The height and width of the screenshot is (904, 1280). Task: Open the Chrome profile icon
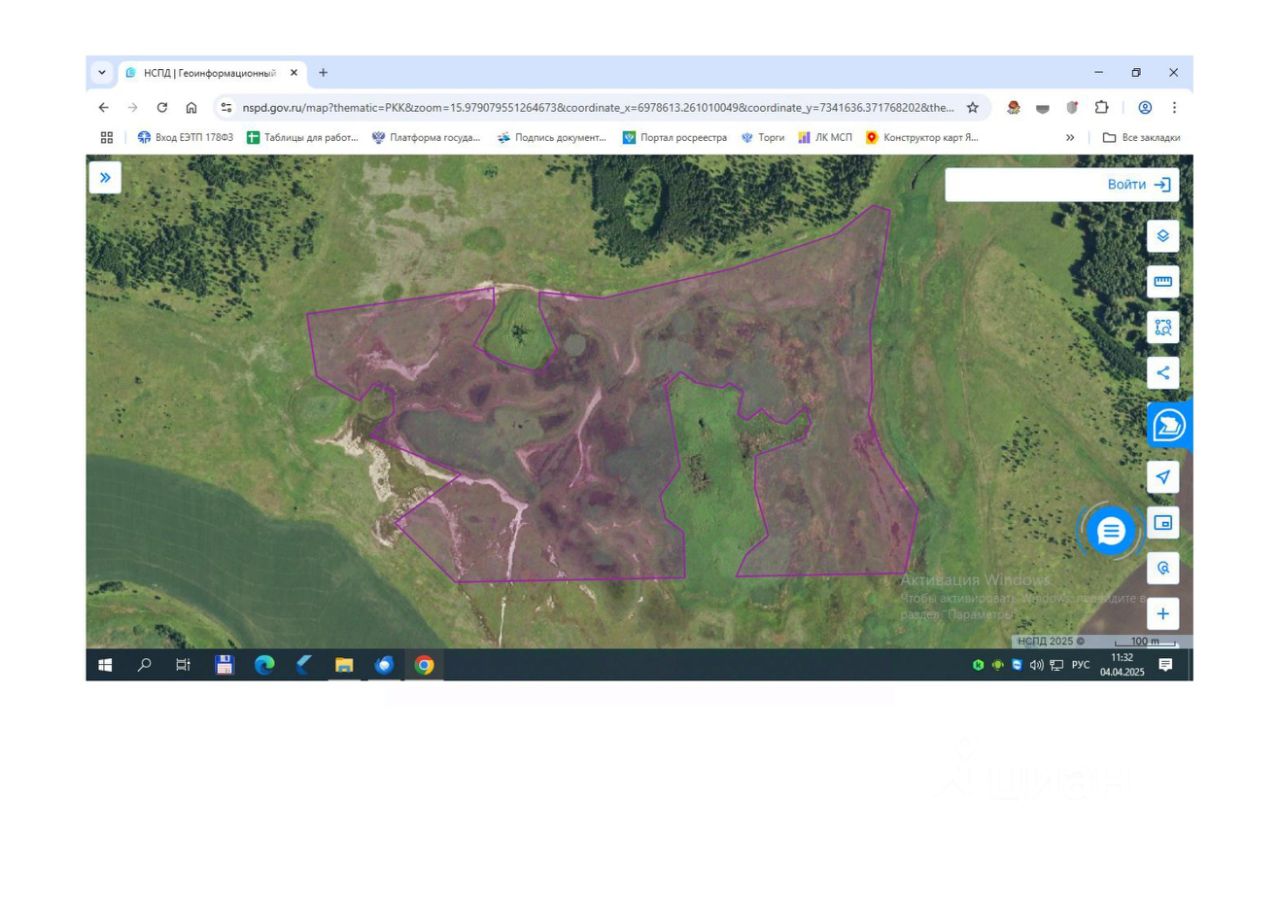[1145, 108]
